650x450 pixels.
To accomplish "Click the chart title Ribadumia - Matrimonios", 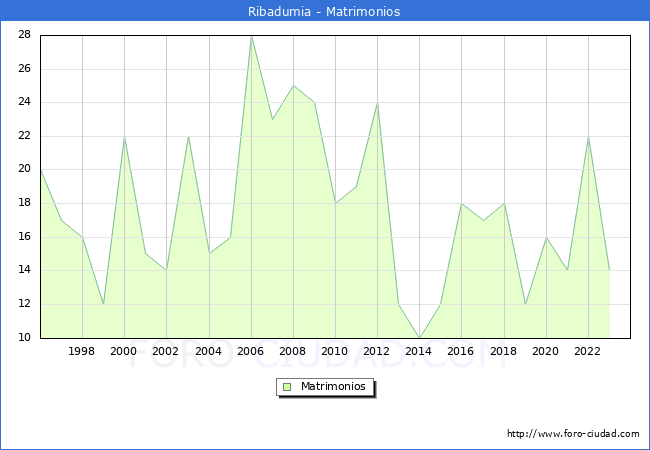I will coord(324,12).
